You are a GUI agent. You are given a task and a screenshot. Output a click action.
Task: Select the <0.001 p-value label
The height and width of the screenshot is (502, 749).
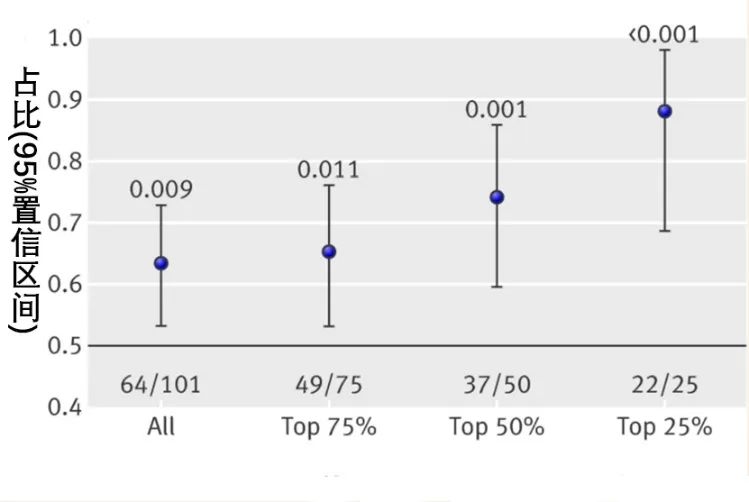point(663,34)
